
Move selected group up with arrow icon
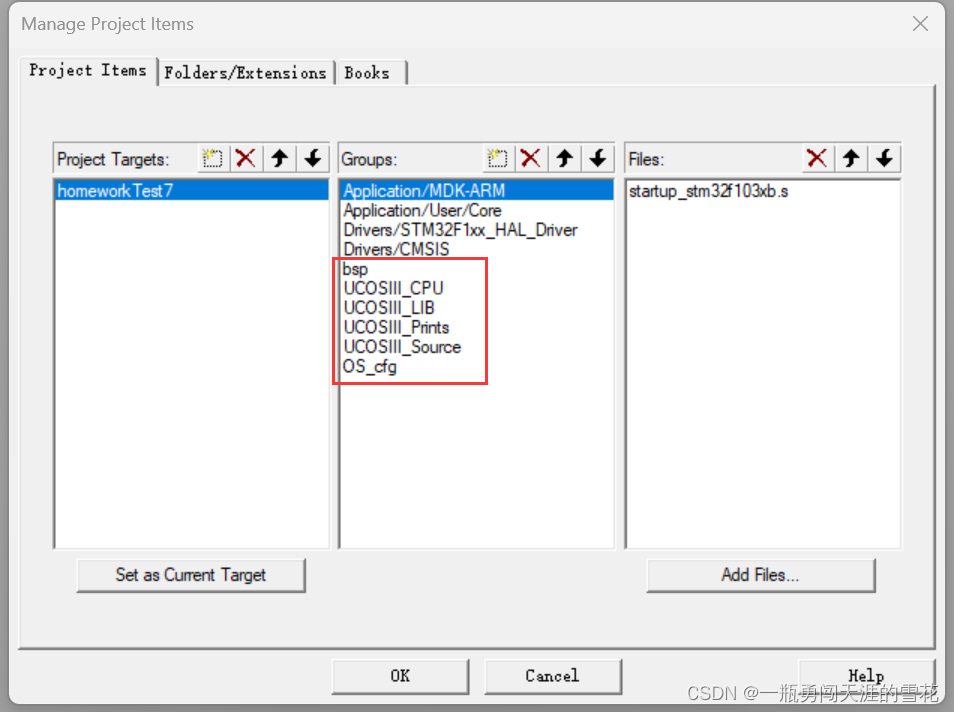click(564, 158)
